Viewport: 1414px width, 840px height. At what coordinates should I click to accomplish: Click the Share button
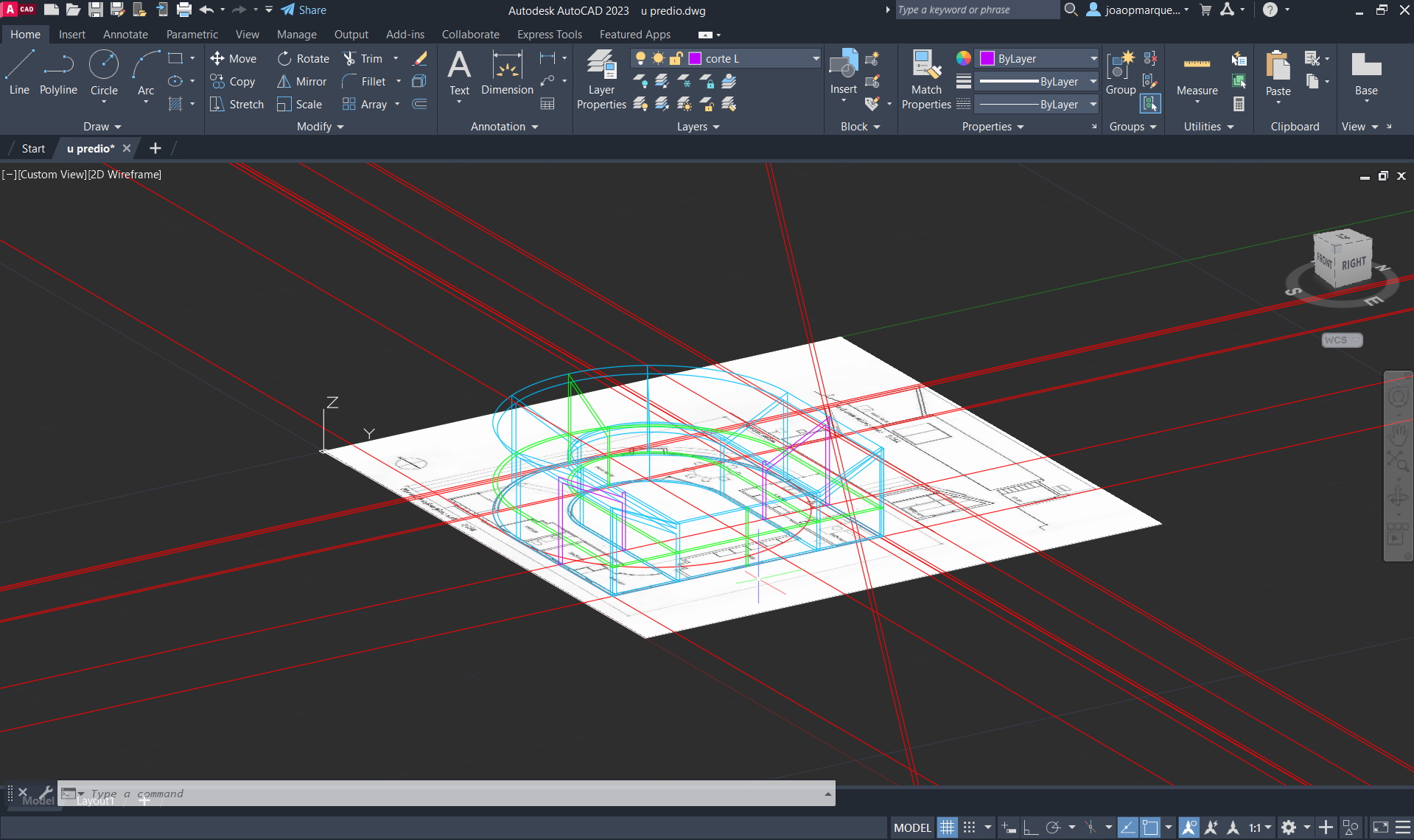click(x=304, y=10)
